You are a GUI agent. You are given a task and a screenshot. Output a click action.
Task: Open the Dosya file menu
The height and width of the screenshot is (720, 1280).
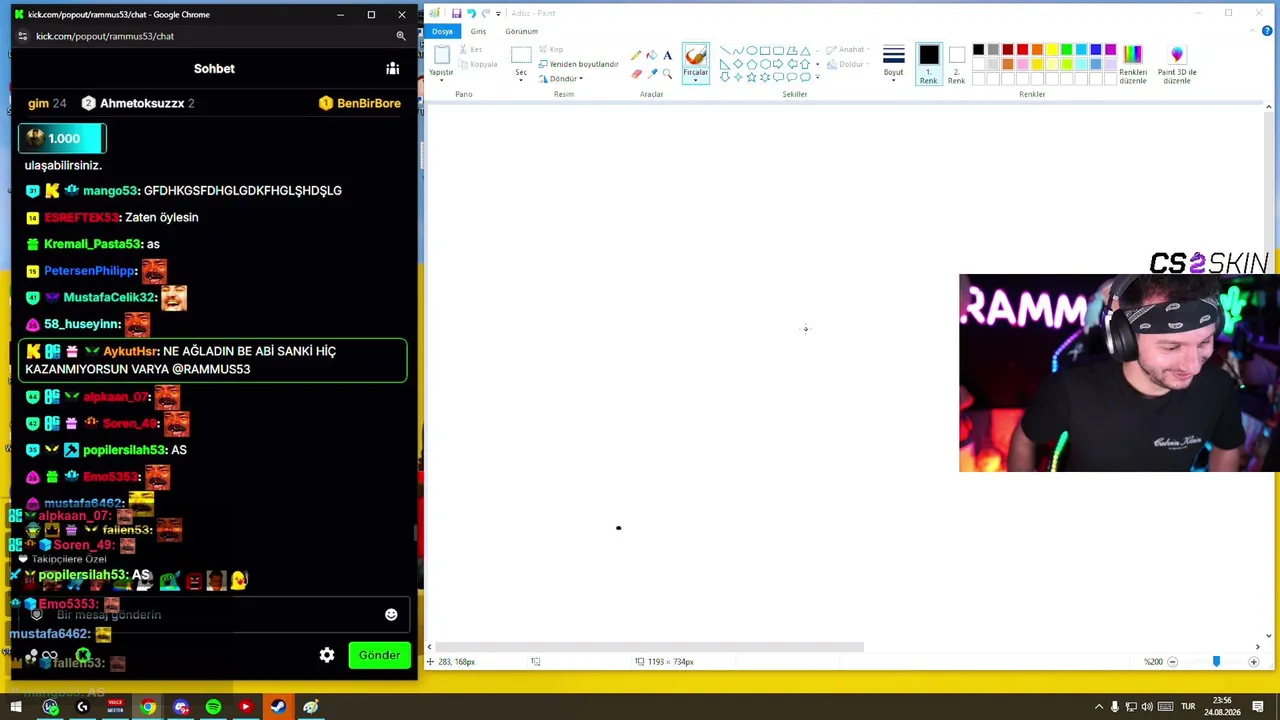442,32
